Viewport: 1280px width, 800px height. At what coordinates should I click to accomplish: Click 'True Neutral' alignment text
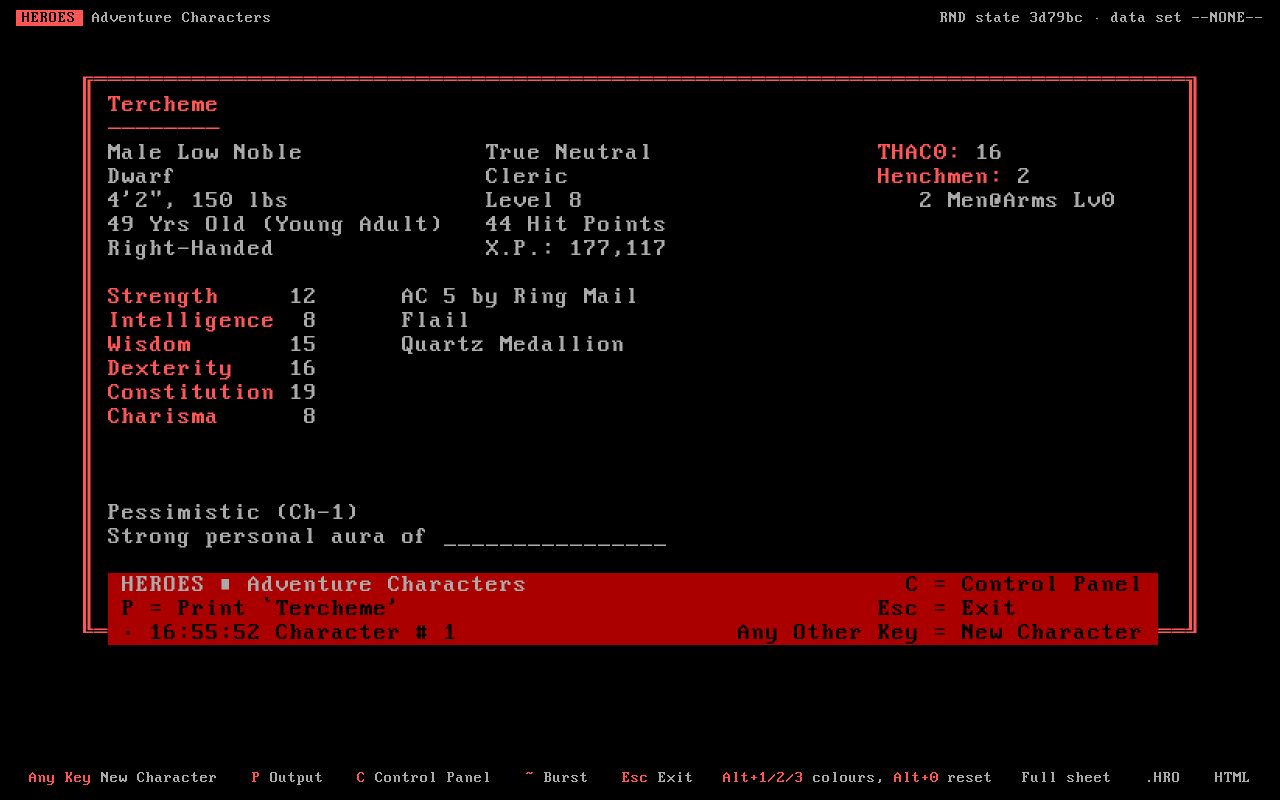[568, 152]
